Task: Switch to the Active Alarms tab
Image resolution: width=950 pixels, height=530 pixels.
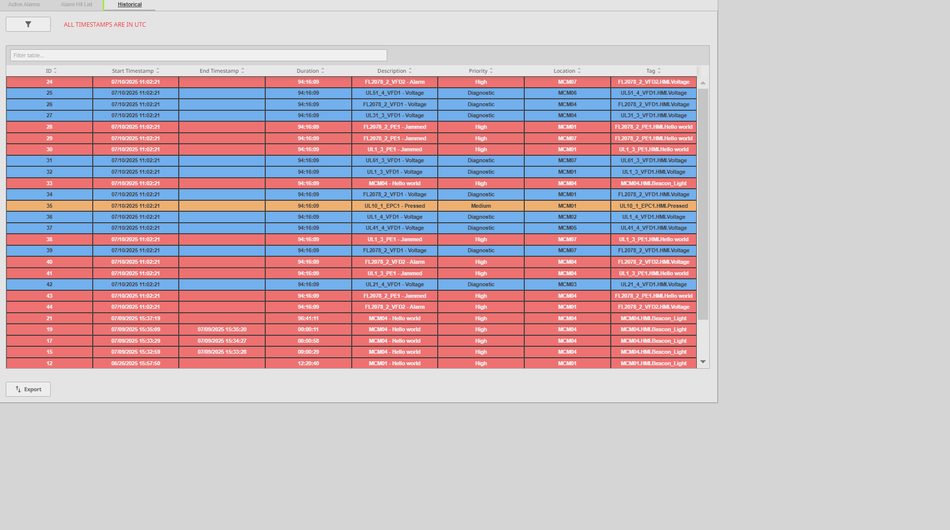Action: point(25,5)
